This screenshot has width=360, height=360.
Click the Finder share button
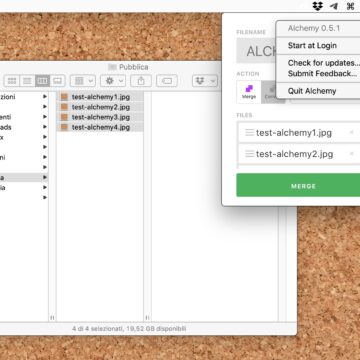(x=141, y=81)
